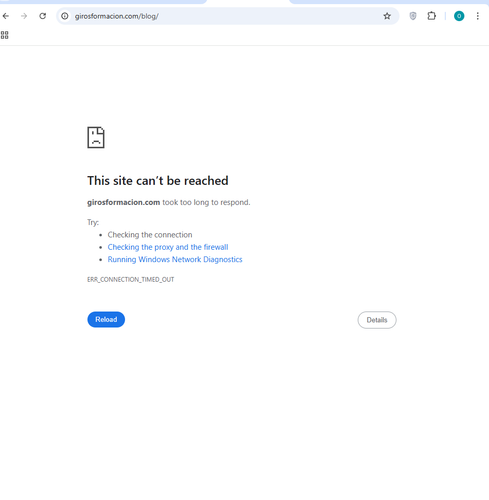
Task: Open the Extensions puzzle-piece menu
Action: point(431,16)
